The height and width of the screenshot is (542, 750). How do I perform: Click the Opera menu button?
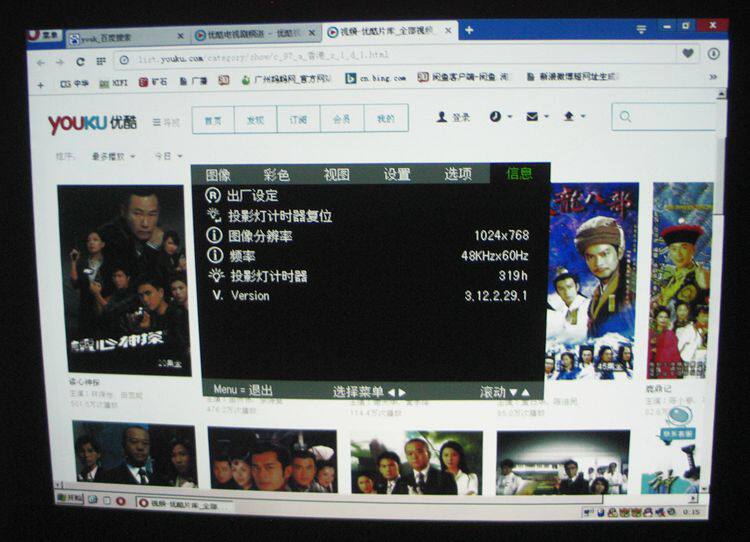[44, 35]
